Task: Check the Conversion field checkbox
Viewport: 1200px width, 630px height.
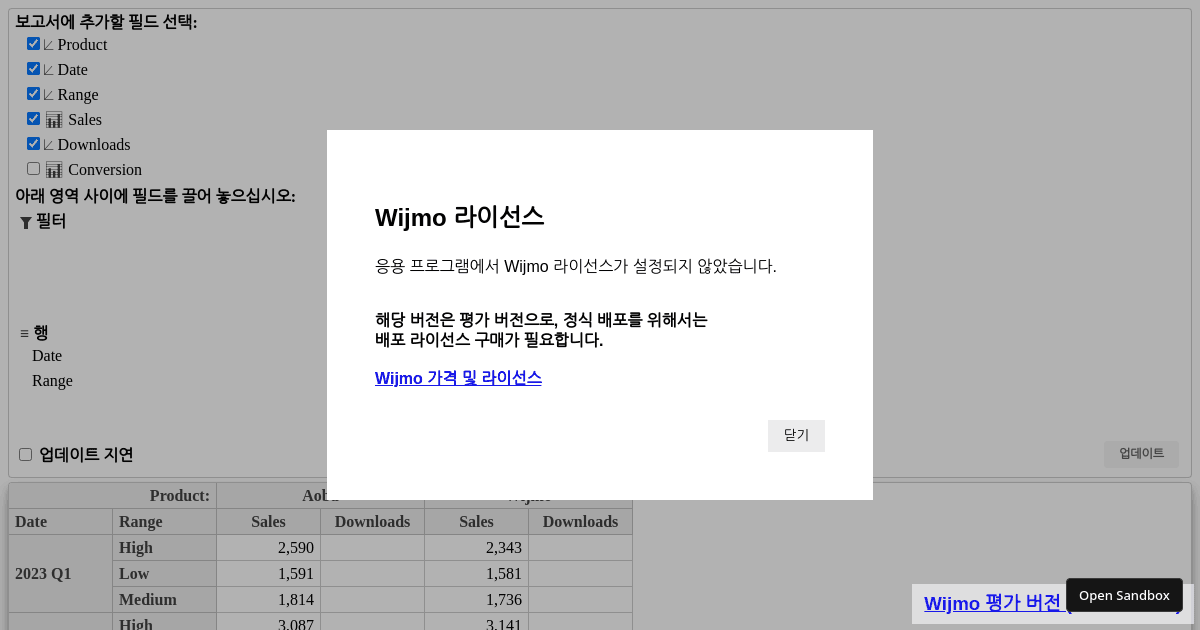Action: pos(33,169)
